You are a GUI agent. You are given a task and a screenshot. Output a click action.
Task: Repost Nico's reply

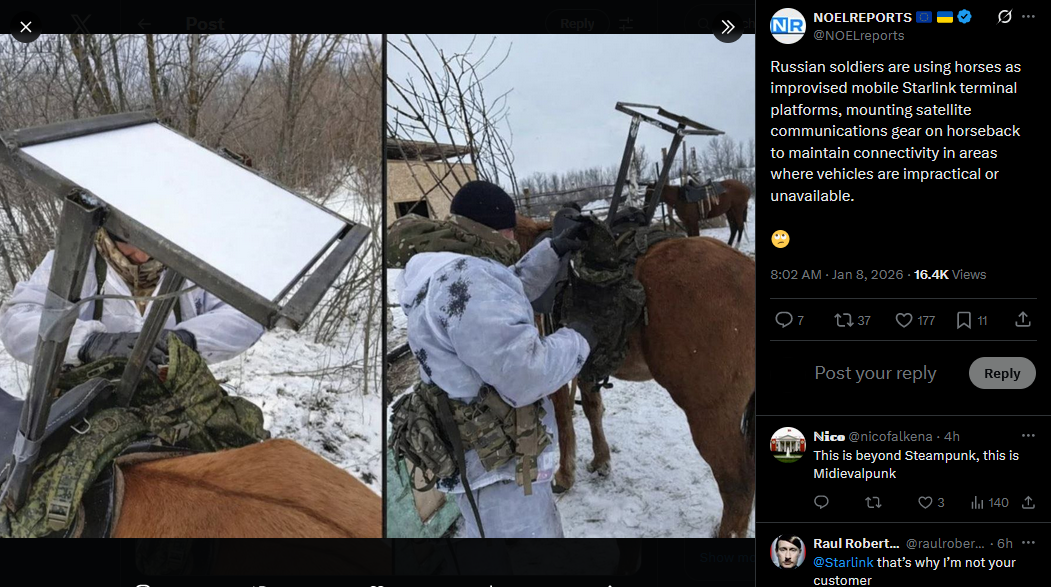873,503
